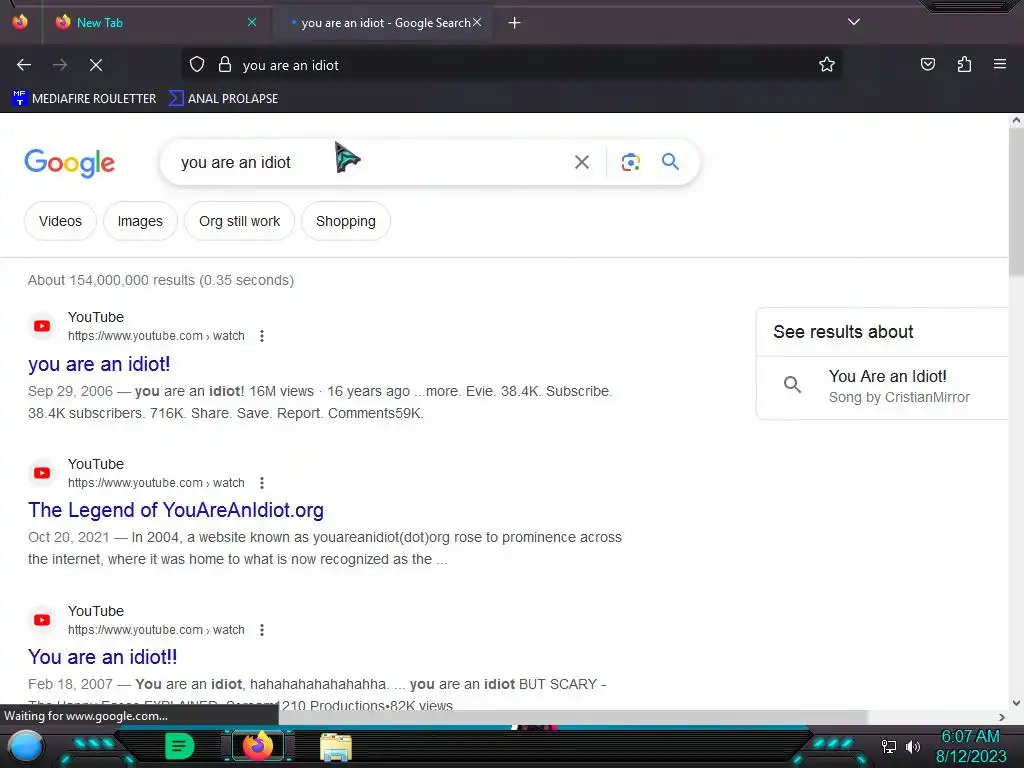Click the padlock site info icon
This screenshot has height=768, width=1024.
tap(225, 65)
